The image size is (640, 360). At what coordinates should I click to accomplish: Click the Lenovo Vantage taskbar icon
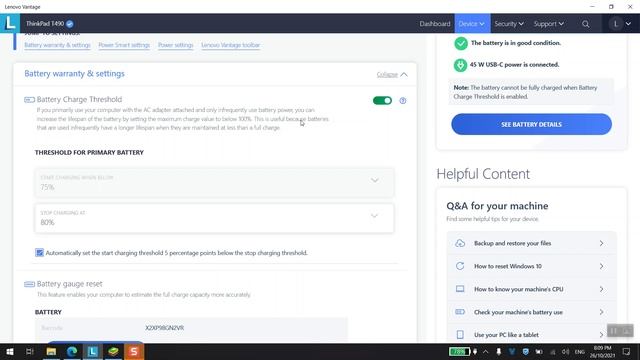[93, 351]
